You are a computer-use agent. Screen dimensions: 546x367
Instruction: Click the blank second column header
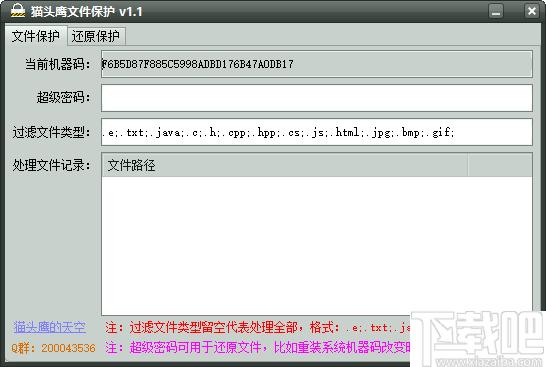click(500, 165)
